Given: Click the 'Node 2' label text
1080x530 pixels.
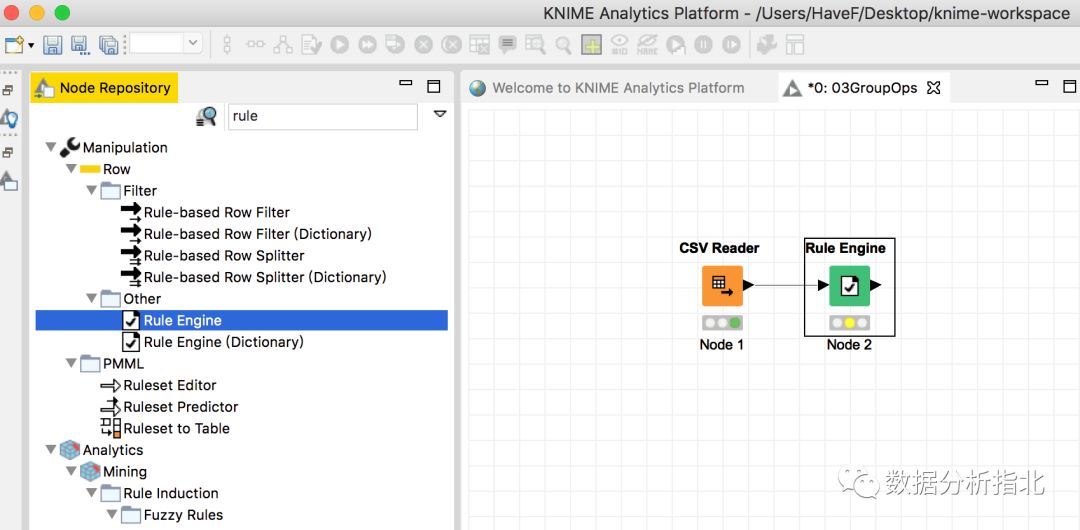Looking at the screenshot, I should (x=849, y=344).
